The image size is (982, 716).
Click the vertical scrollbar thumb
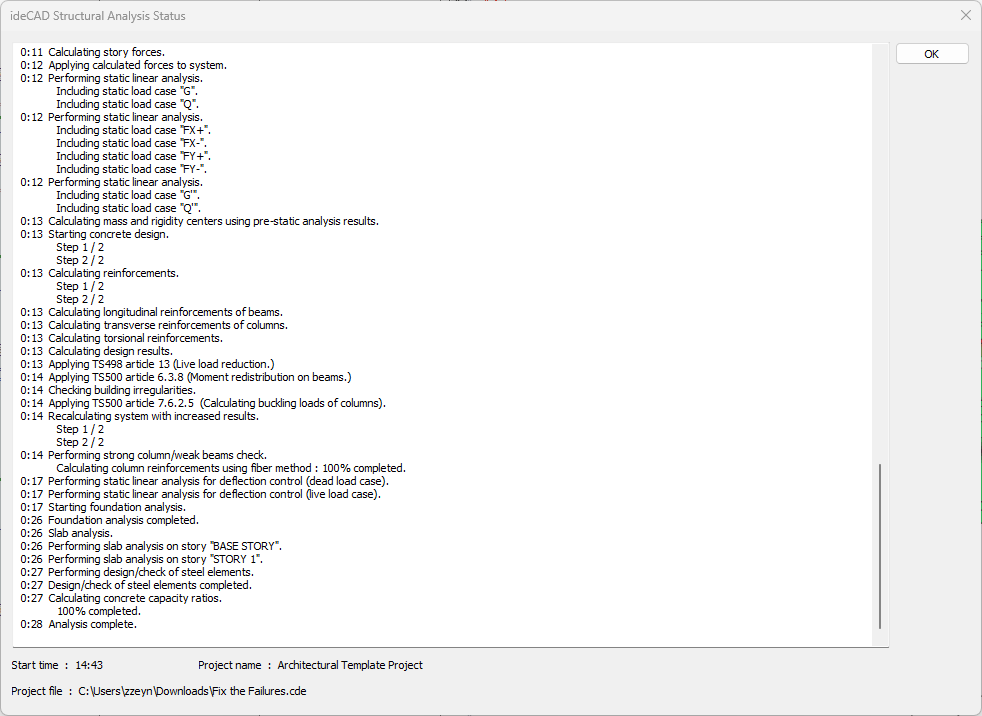pos(880,545)
